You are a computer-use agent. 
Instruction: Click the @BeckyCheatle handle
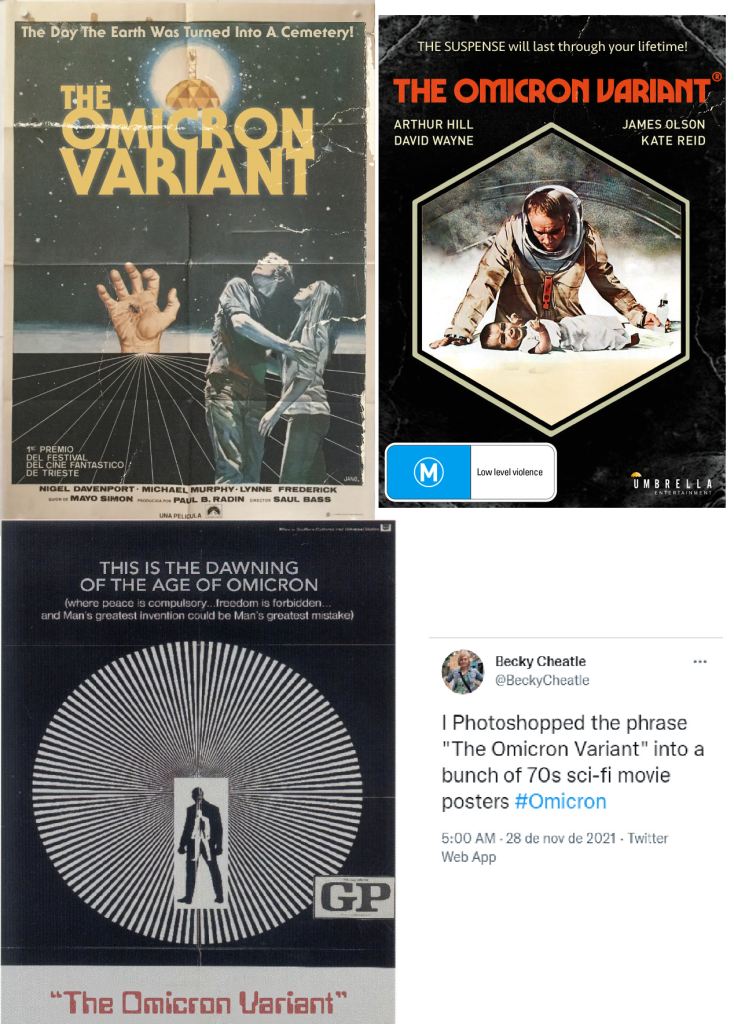point(542,680)
